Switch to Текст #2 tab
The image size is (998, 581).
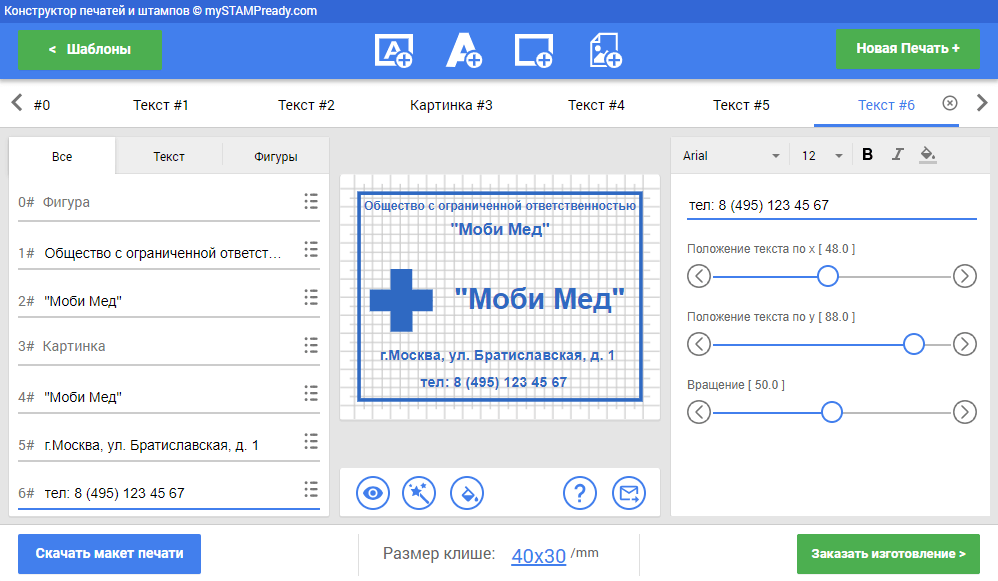[306, 105]
